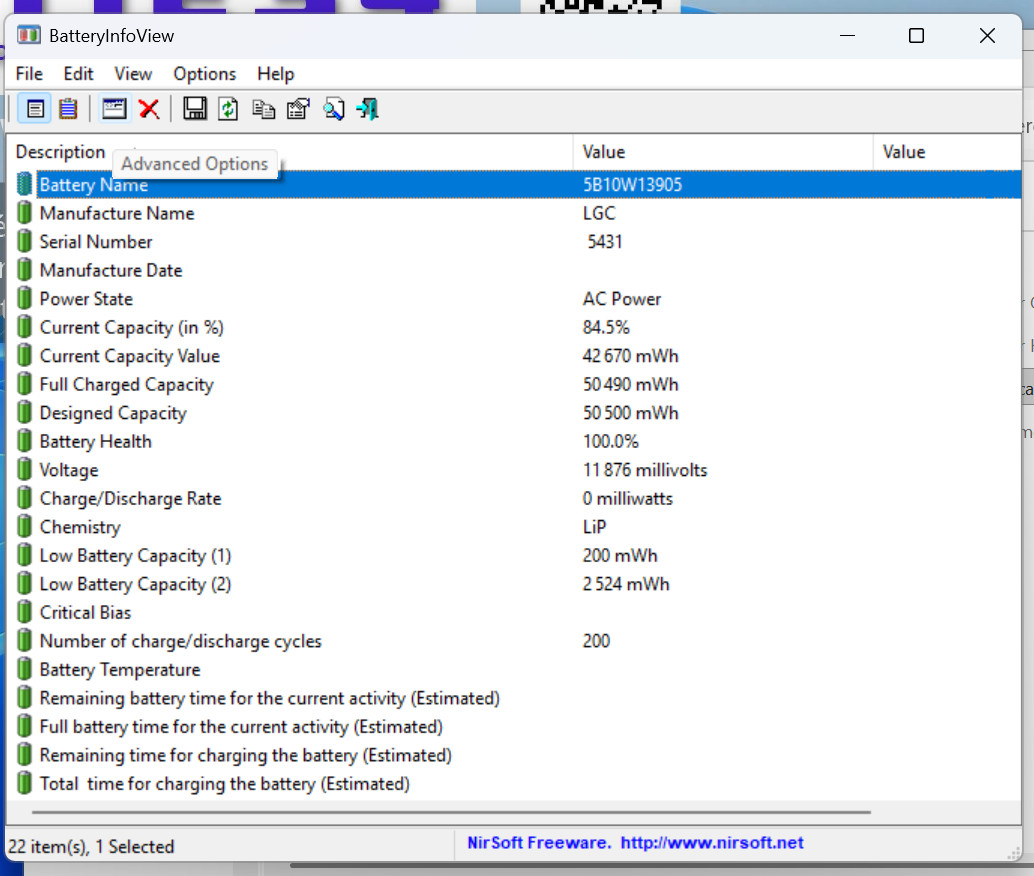Refresh battery data with the green arrows icon

229,109
